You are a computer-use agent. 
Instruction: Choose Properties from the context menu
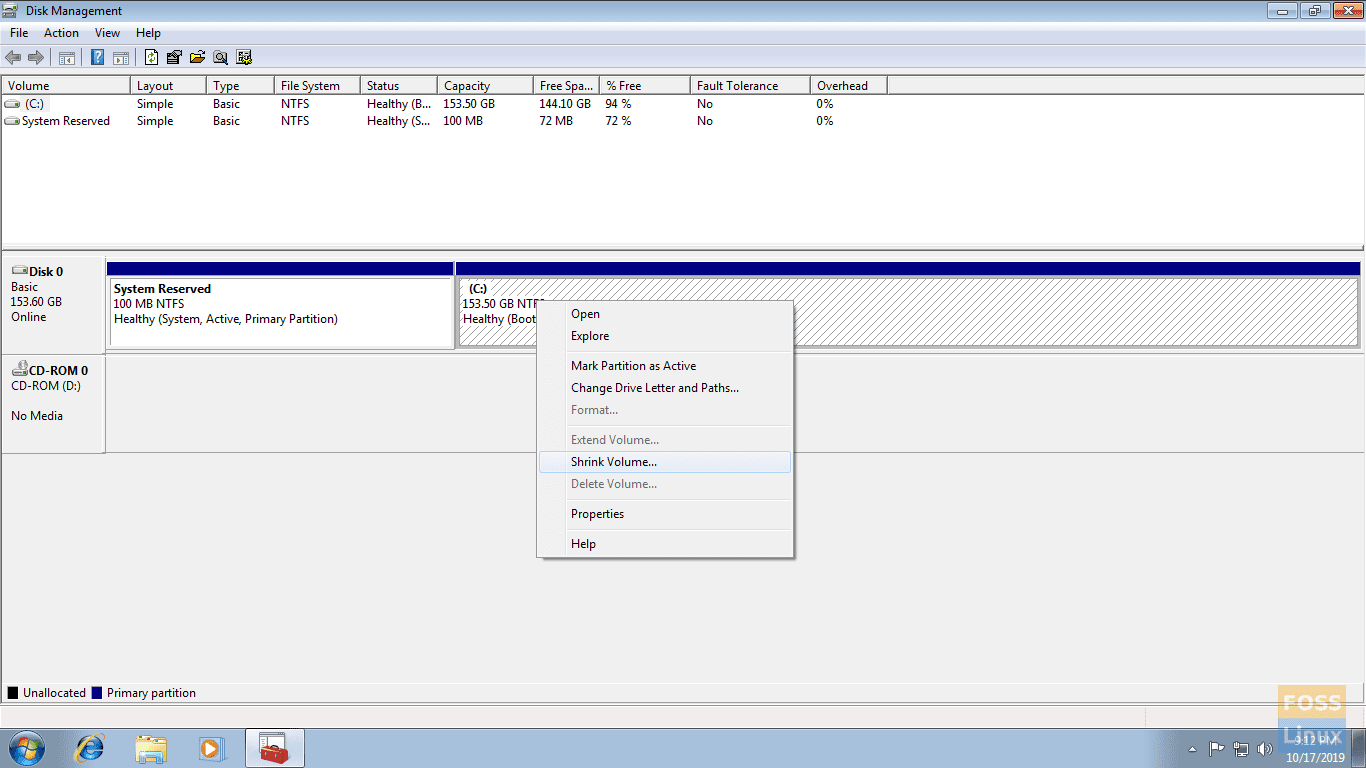(x=665, y=514)
